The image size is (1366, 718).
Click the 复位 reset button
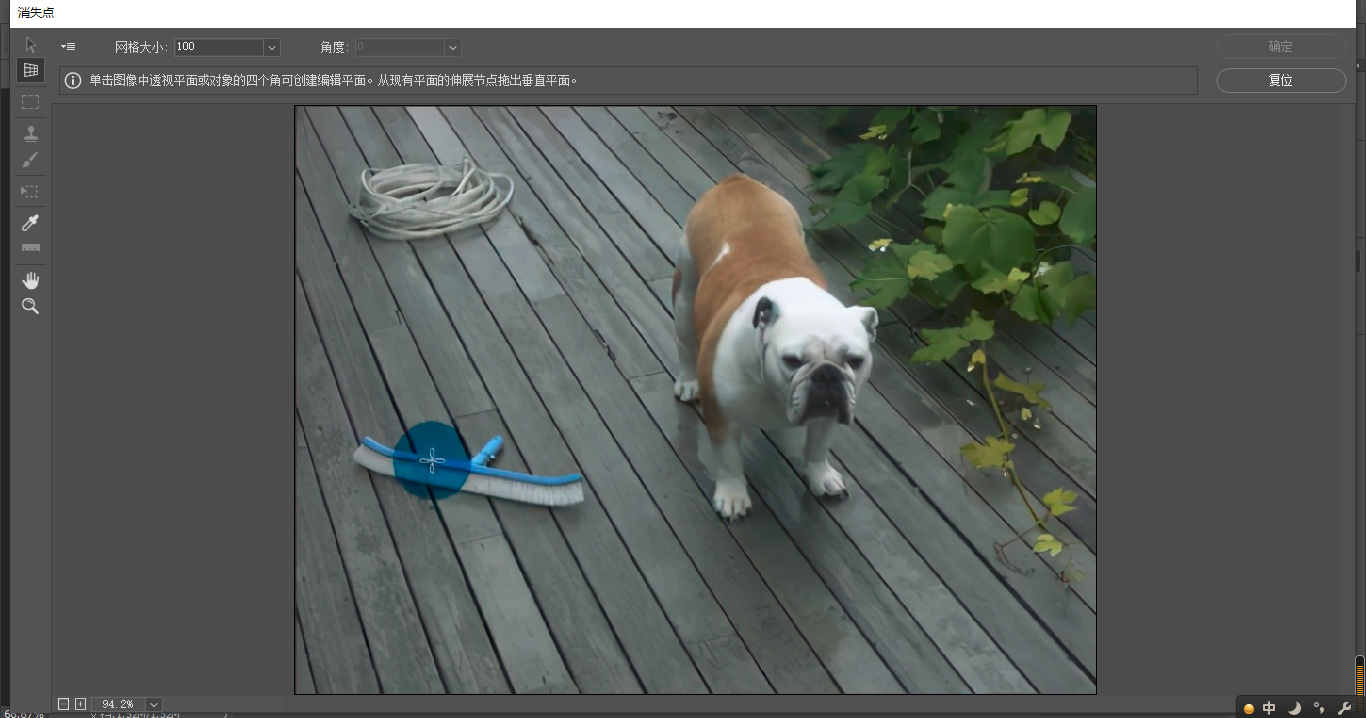pos(1281,80)
